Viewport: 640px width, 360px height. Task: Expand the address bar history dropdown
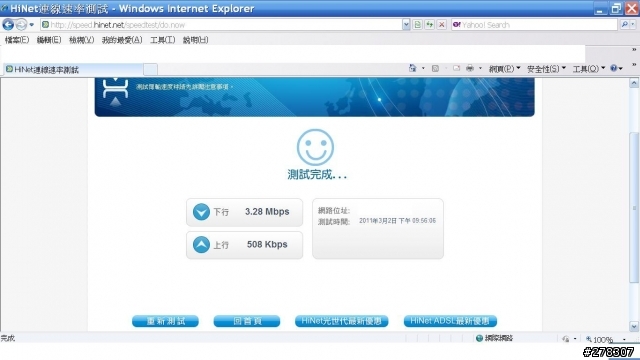pos(406,25)
